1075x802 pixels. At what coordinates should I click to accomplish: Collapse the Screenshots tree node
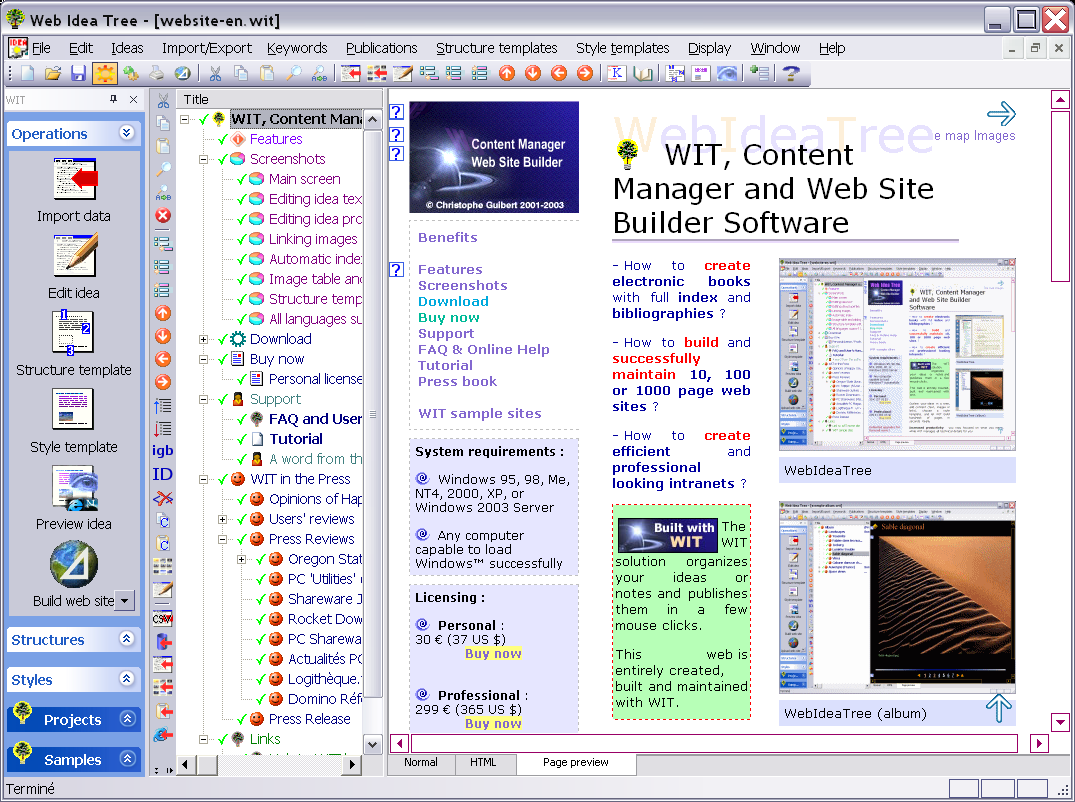[204, 159]
